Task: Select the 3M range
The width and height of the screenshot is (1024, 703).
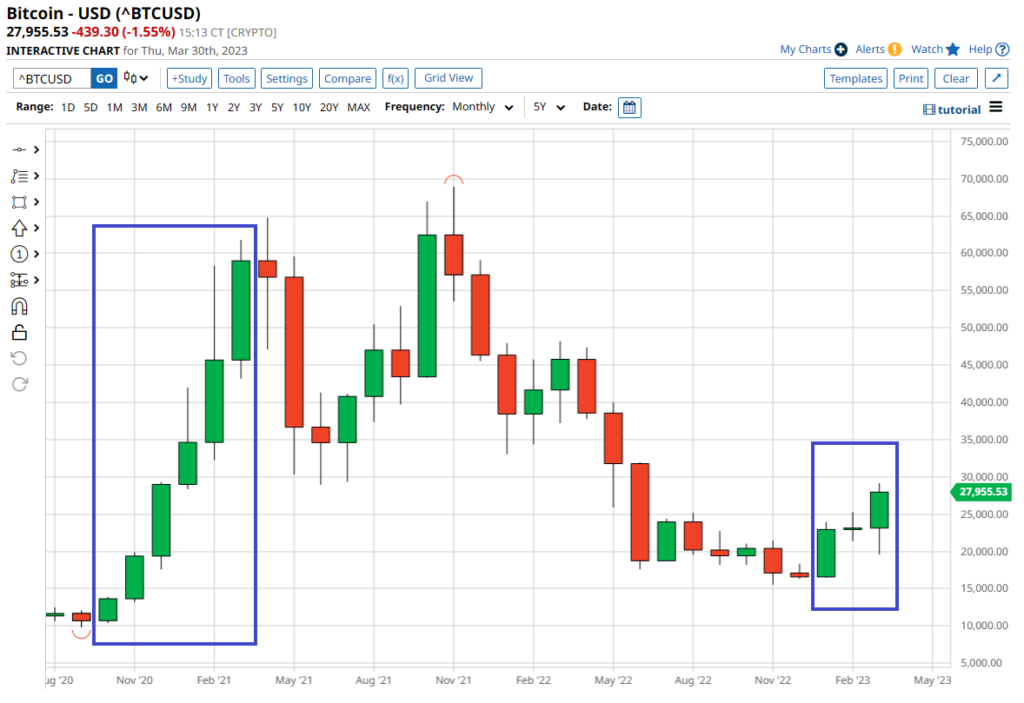Action: tap(138, 107)
